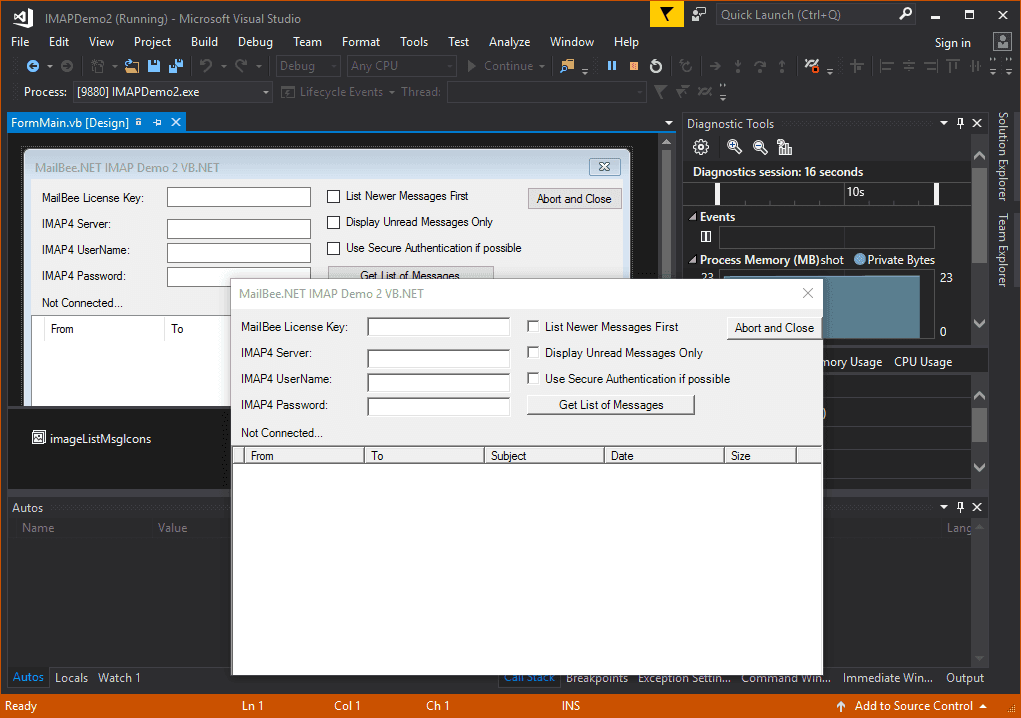Image resolution: width=1021 pixels, height=718 pixels.
Task: Switch to the CPU Usage tab
Action: click(923, 362)
